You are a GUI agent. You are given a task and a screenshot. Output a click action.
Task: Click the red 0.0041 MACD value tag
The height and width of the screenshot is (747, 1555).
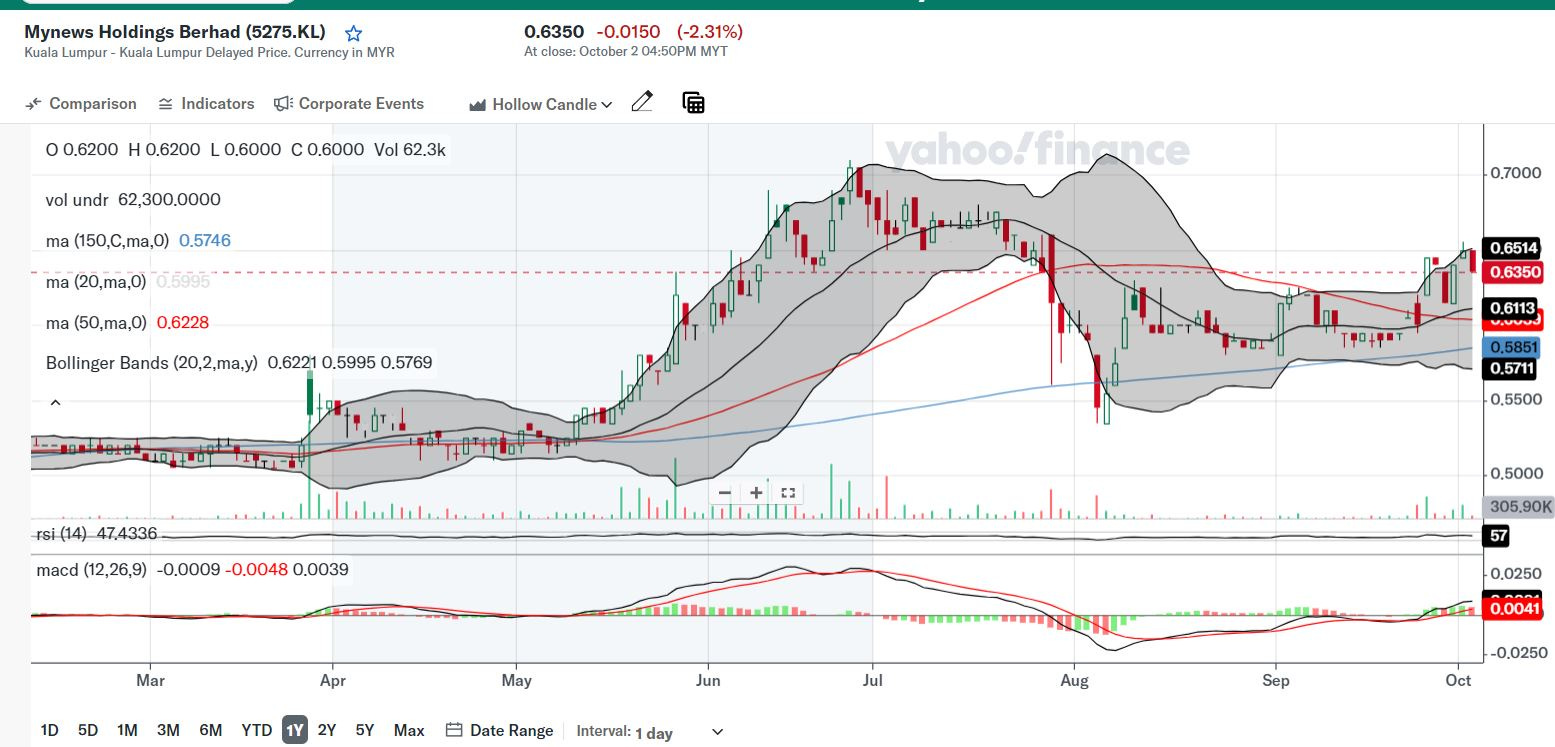pyautogui.click(x=1513, y=607)
